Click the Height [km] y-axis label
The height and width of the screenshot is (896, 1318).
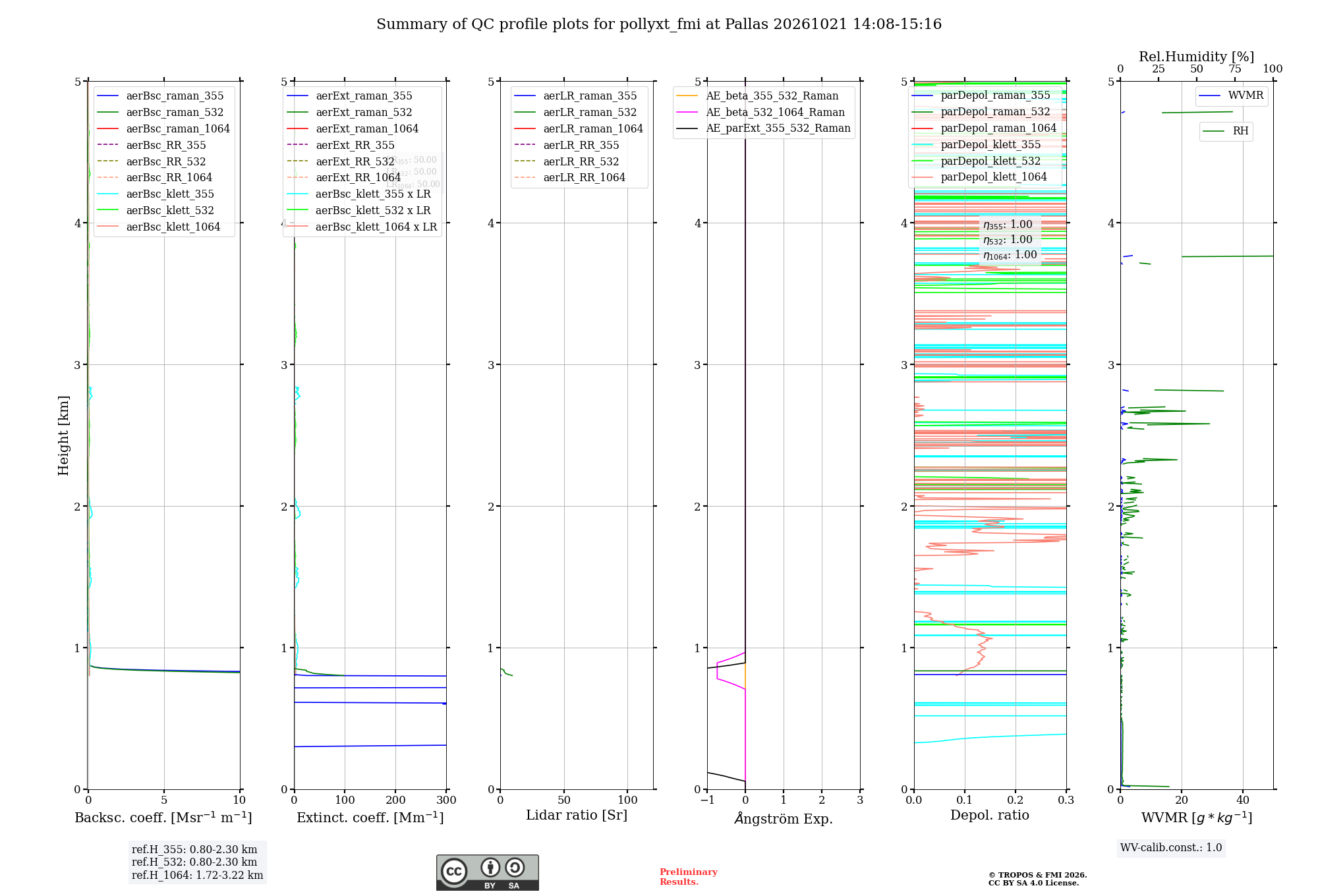(63, 435)
